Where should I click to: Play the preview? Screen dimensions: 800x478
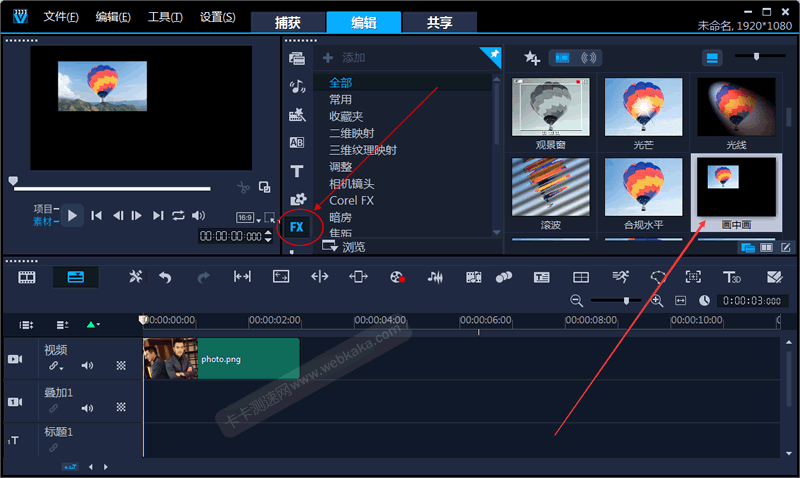tap(72, 216)
